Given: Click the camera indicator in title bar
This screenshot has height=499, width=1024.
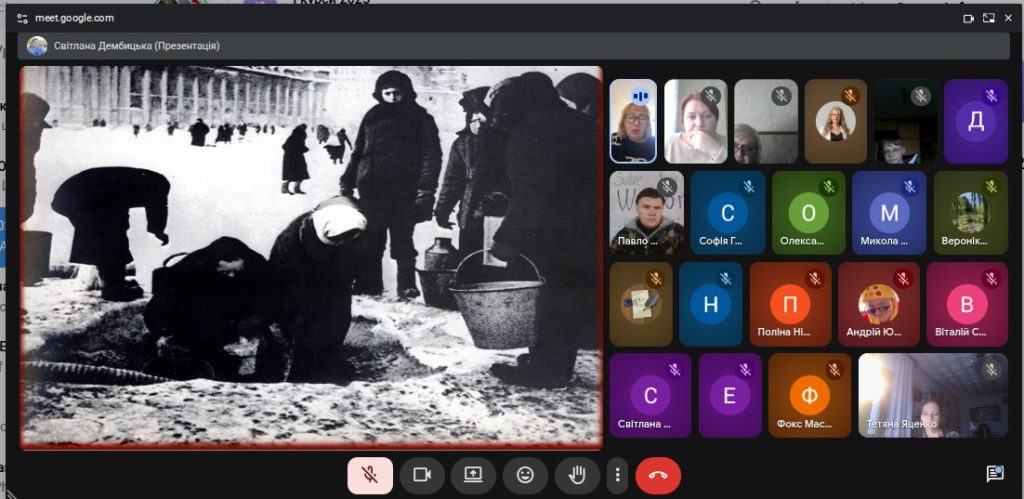Looking at the screenshot, I should tap(968, 18).
